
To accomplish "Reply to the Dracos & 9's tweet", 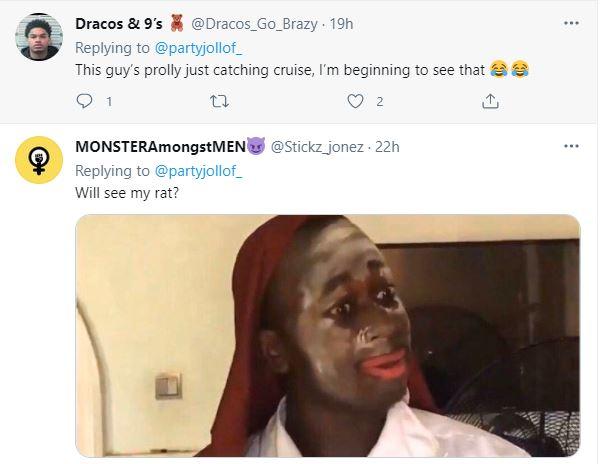I will (x=85, y=101).
